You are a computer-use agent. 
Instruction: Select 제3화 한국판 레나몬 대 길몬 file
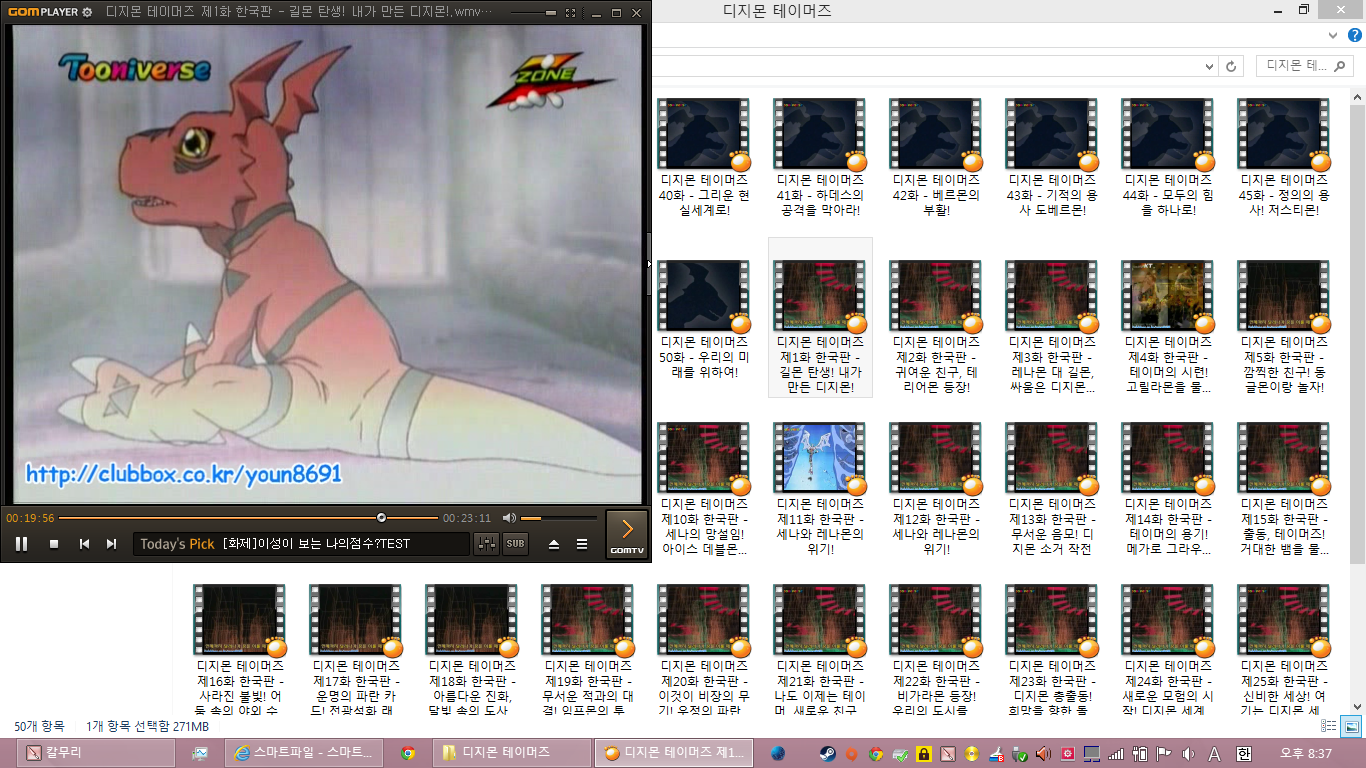(x=1052, y=328)
